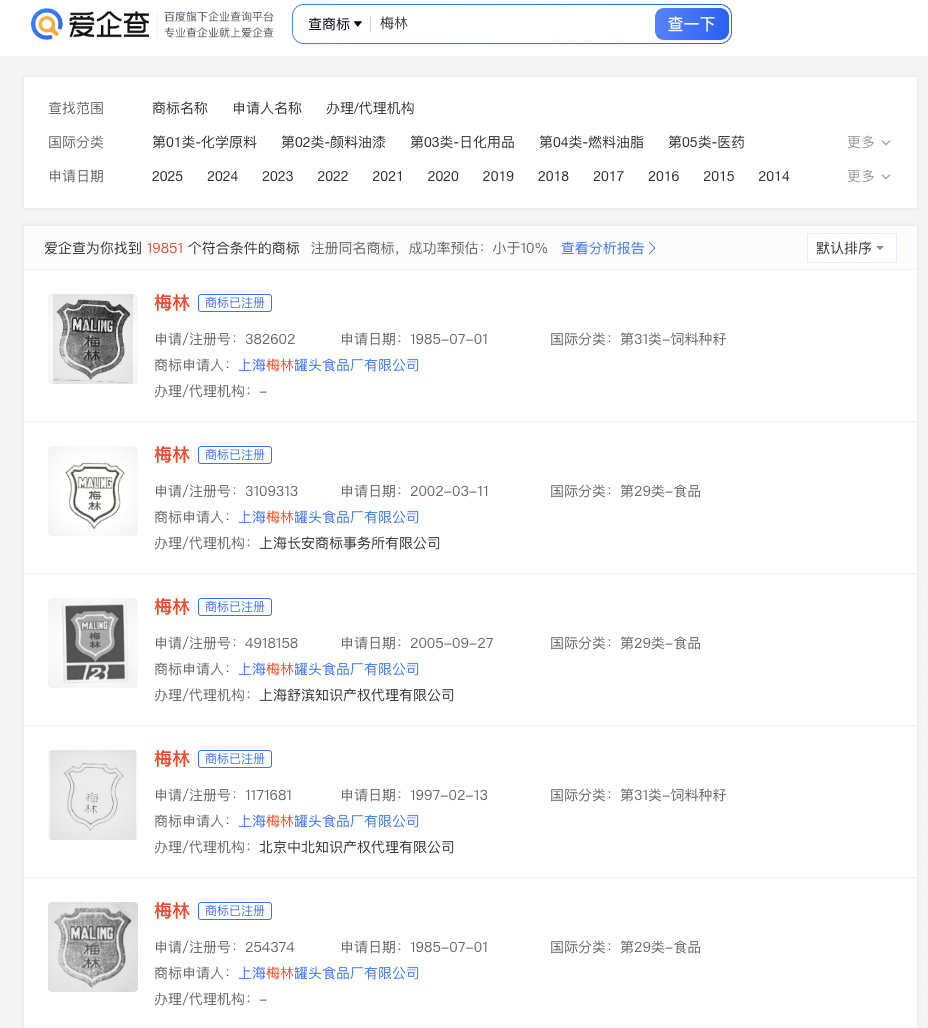Select 办理/代理机构 search scope
Viewport: 928px width, 1028px height.
(x=370, y=108)
